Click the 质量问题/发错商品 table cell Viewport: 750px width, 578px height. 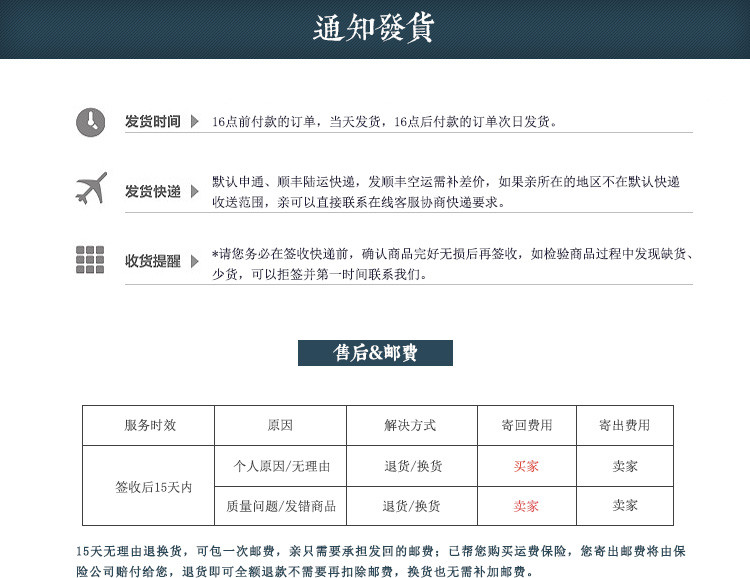[280, 506]
